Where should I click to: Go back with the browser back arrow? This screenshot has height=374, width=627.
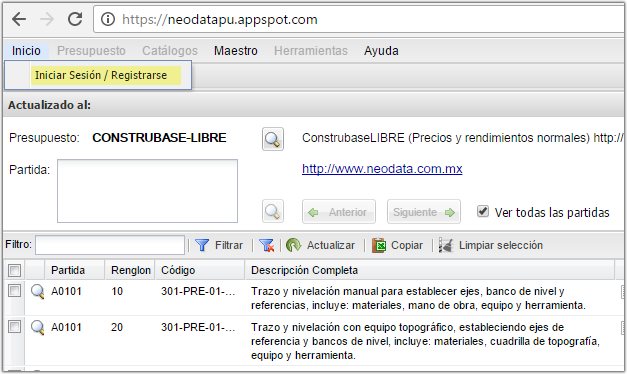(19, 19)
